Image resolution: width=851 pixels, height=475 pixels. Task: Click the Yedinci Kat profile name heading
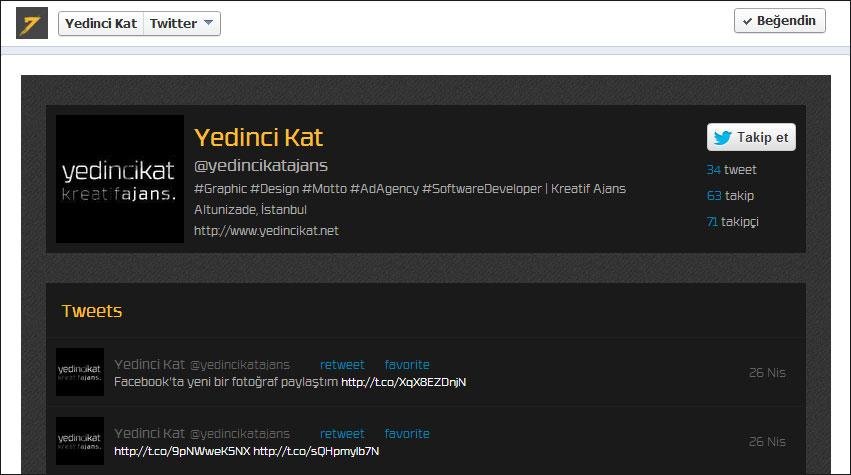[x=258, y=137]
